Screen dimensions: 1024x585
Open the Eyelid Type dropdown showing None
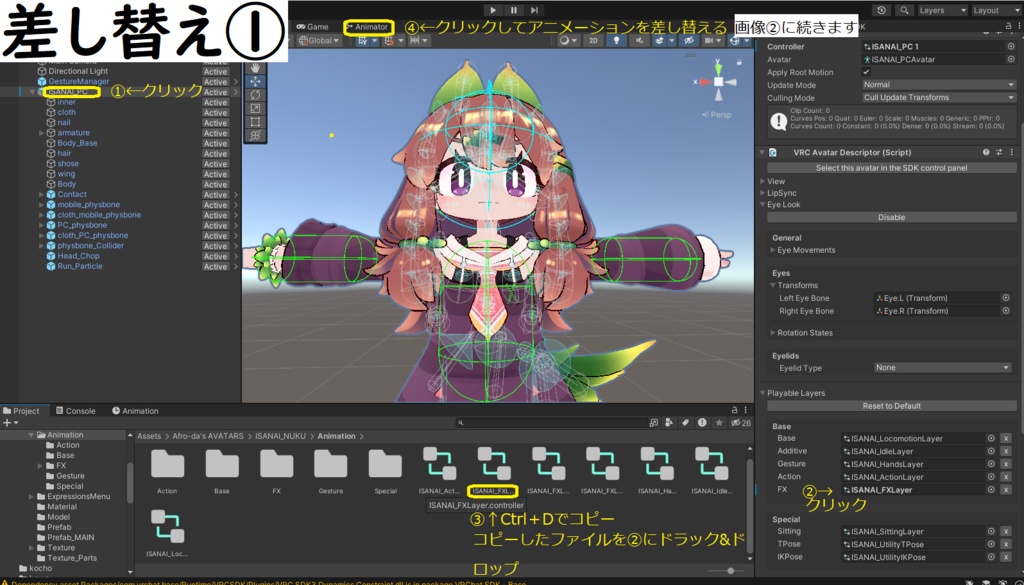[940, 367]
